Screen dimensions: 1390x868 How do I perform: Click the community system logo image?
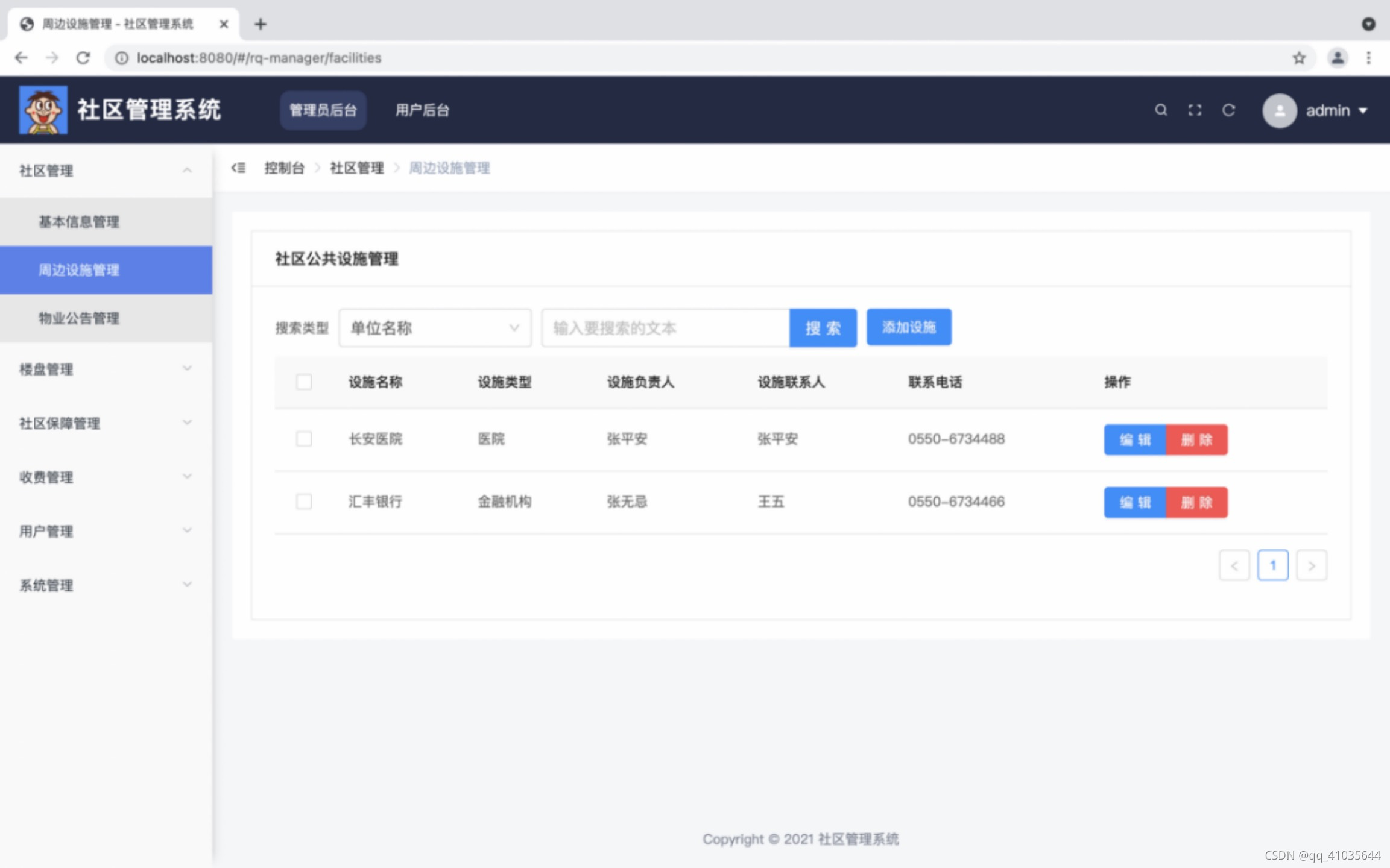43,110
